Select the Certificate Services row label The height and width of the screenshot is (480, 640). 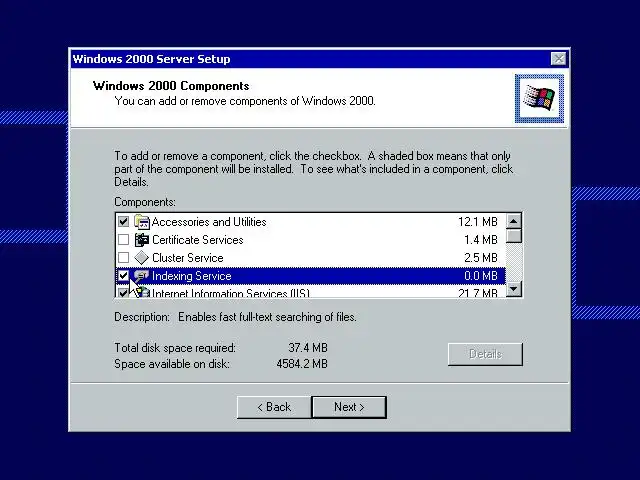[198, 240]
